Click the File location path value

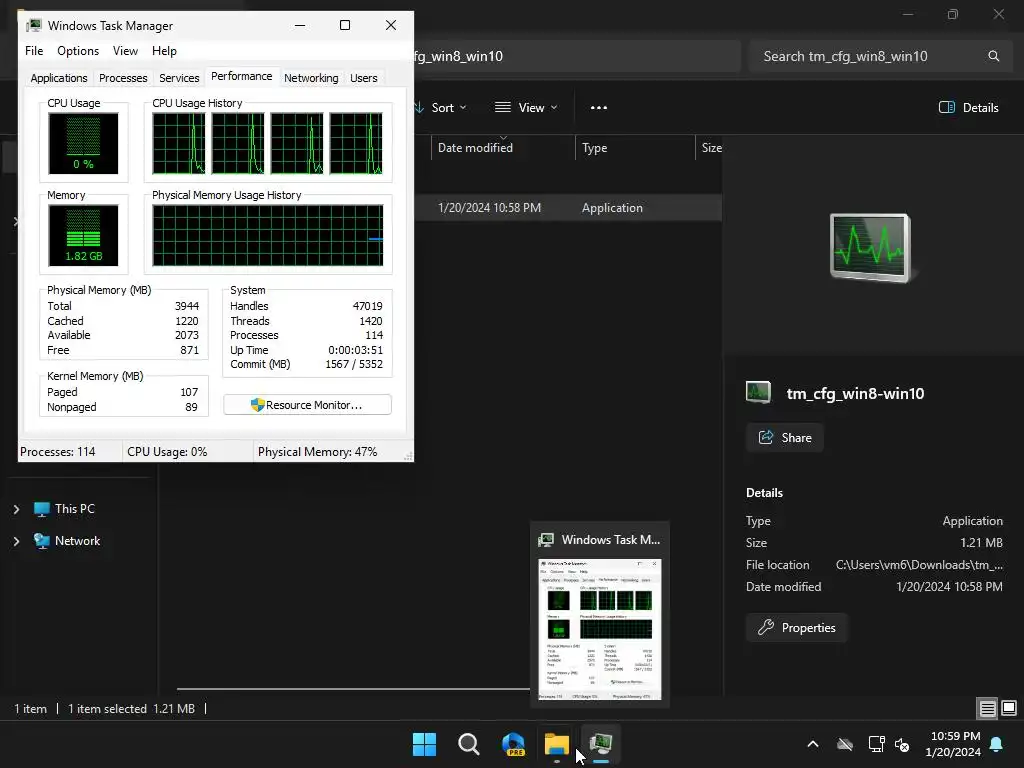(919, 565)
